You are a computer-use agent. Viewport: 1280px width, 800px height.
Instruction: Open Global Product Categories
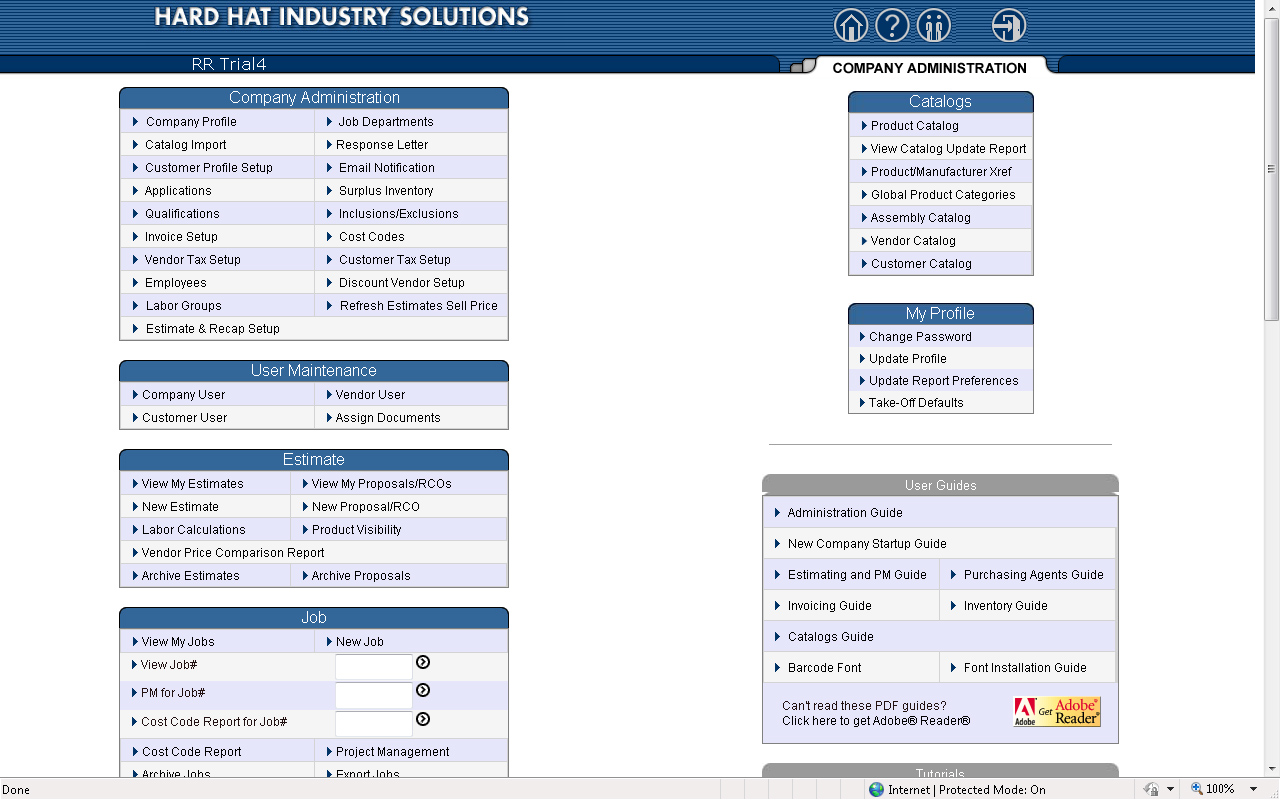click(x=943, y=195)
